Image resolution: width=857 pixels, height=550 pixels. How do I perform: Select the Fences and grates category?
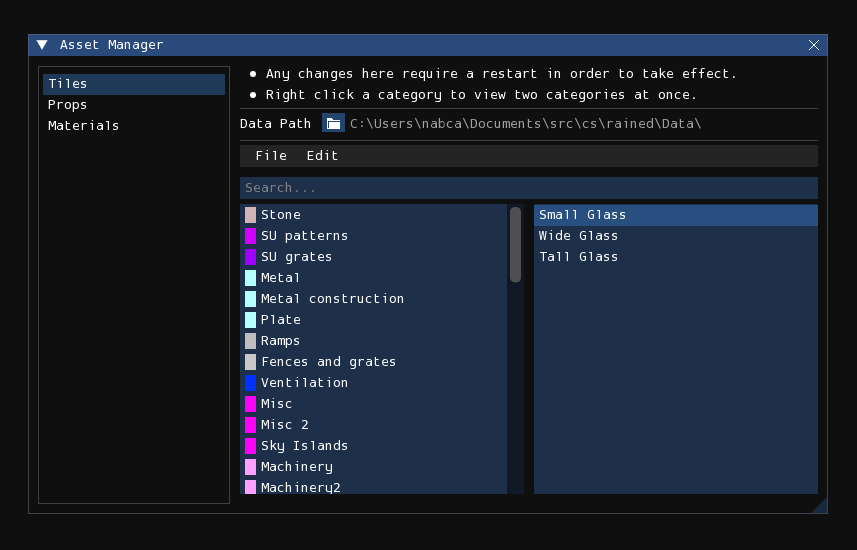375,362
